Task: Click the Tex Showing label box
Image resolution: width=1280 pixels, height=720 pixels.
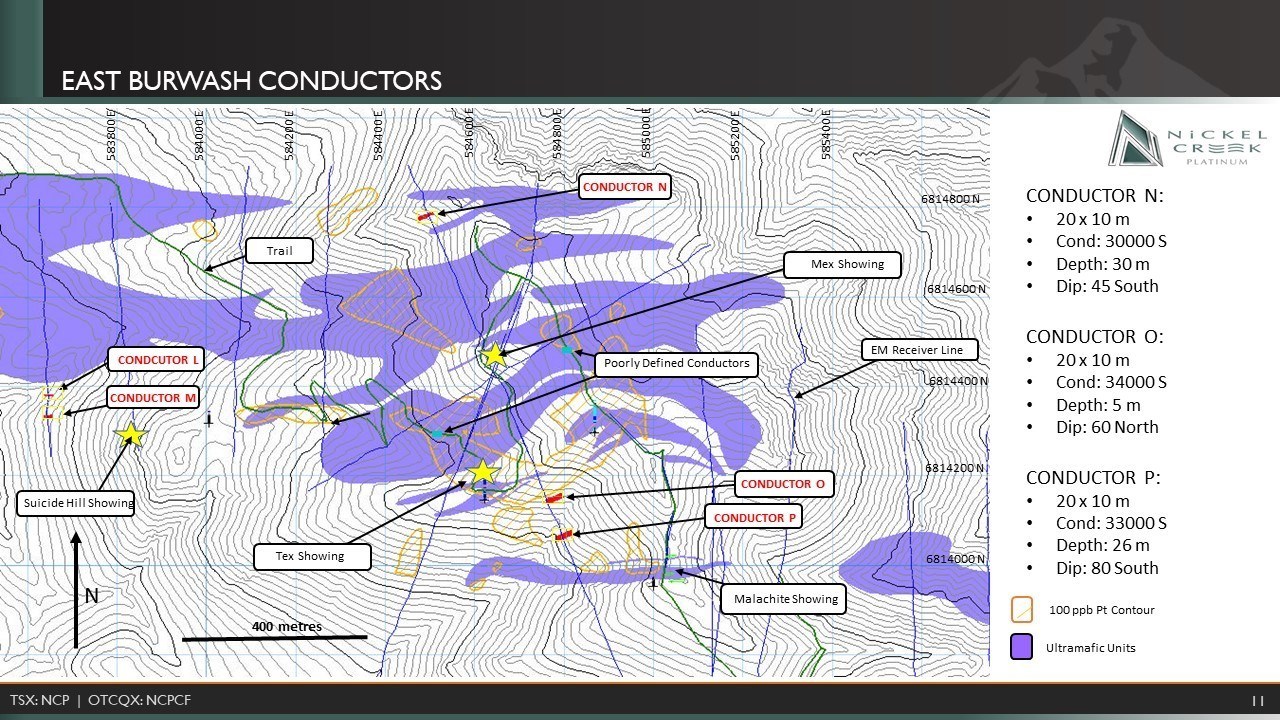Action: click(312, 557)
